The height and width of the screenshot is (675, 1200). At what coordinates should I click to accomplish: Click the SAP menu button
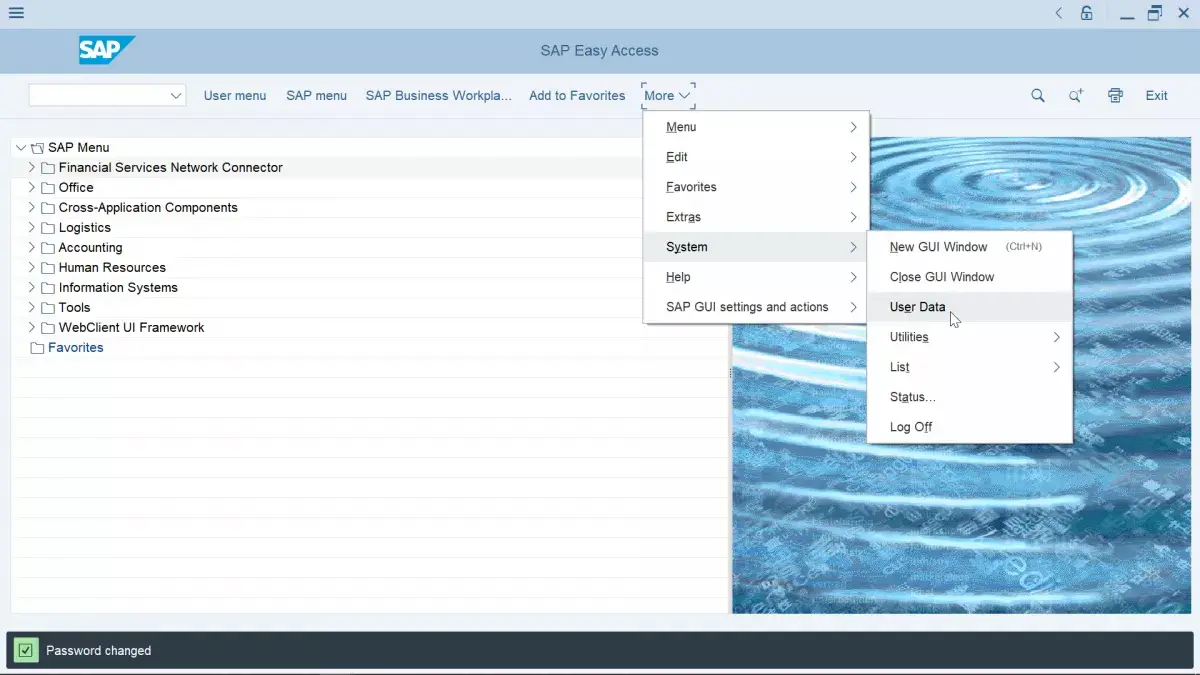pos(316,96)
